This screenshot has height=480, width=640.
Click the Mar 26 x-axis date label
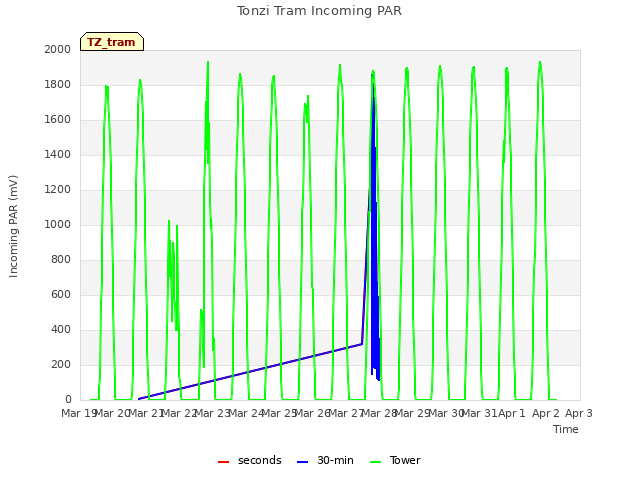coord(312,413)
